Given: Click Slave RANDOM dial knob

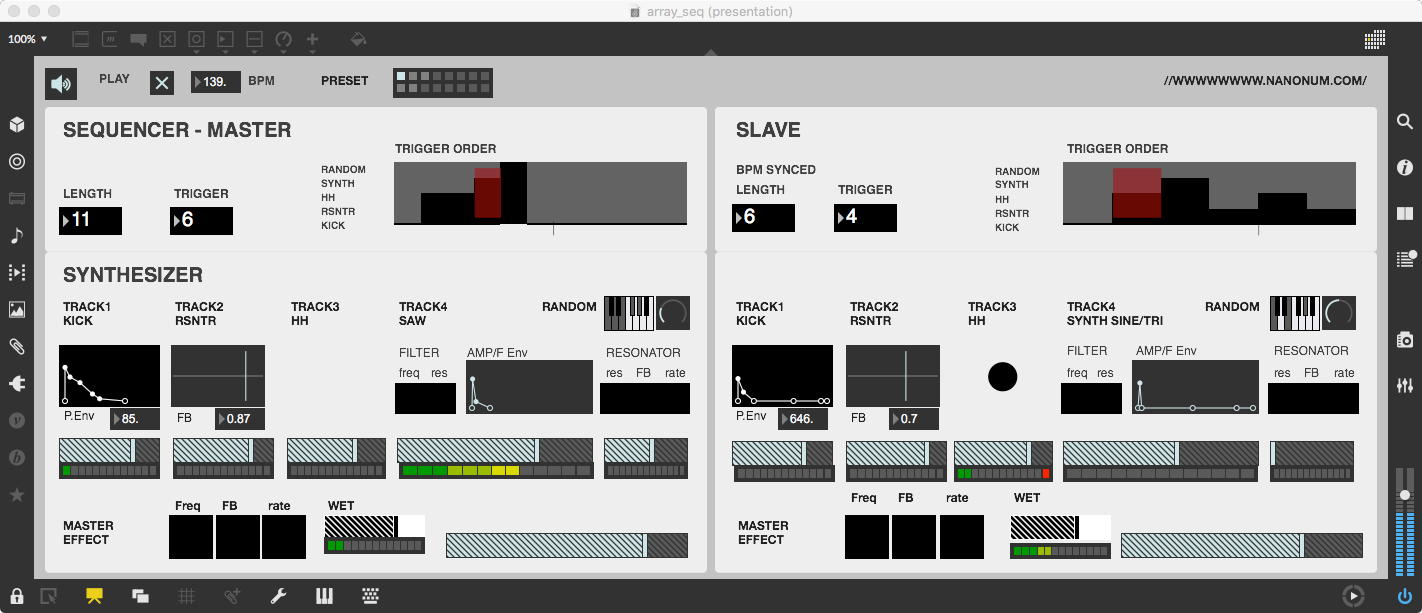Looking at the screenshot, I should pos(1339,313).
